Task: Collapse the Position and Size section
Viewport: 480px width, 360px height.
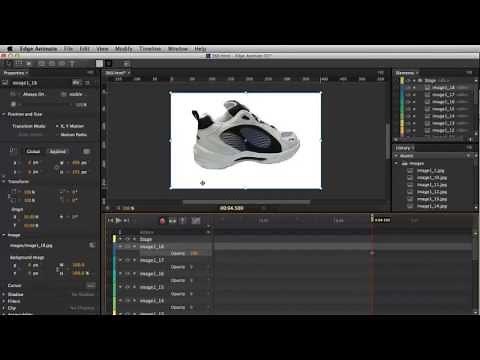Action: pyautogui.click(x=4, y=114)
